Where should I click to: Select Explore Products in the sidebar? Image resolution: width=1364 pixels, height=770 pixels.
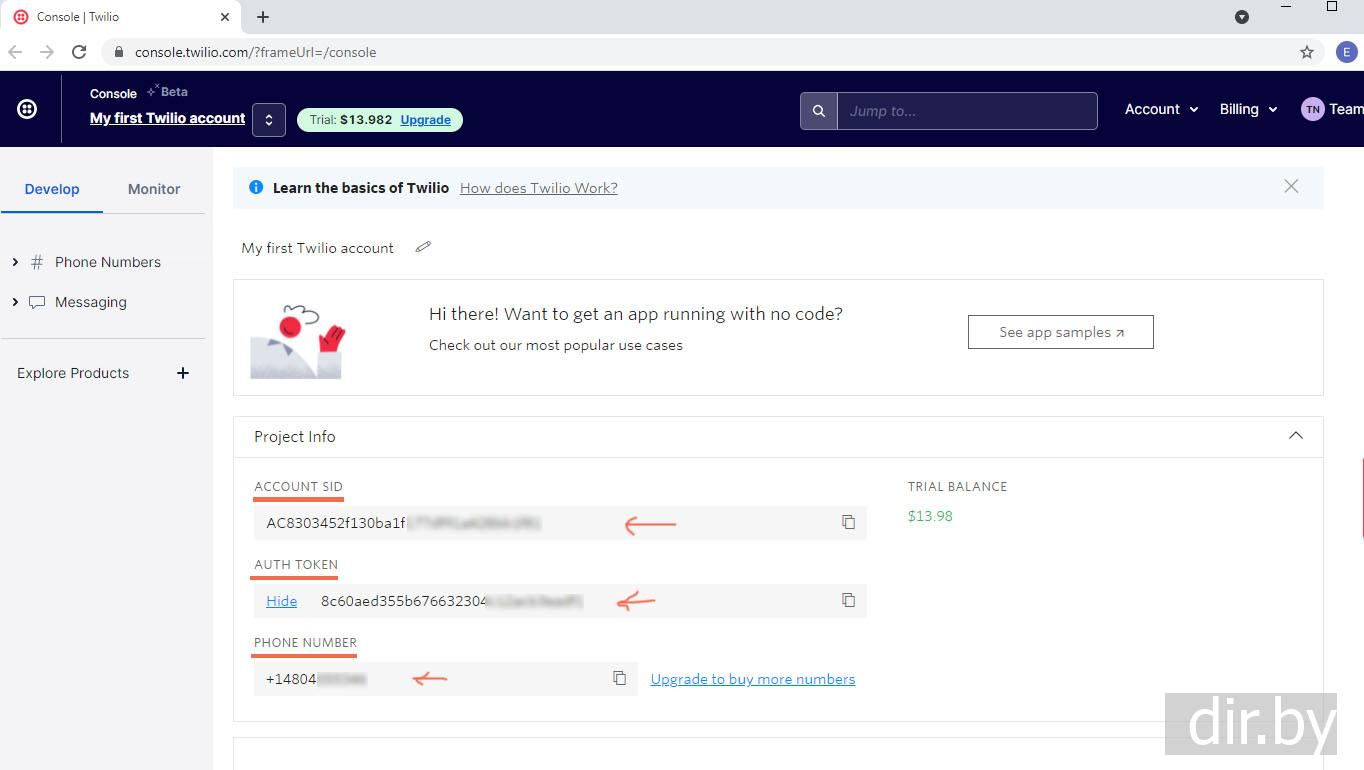(73, 373)
